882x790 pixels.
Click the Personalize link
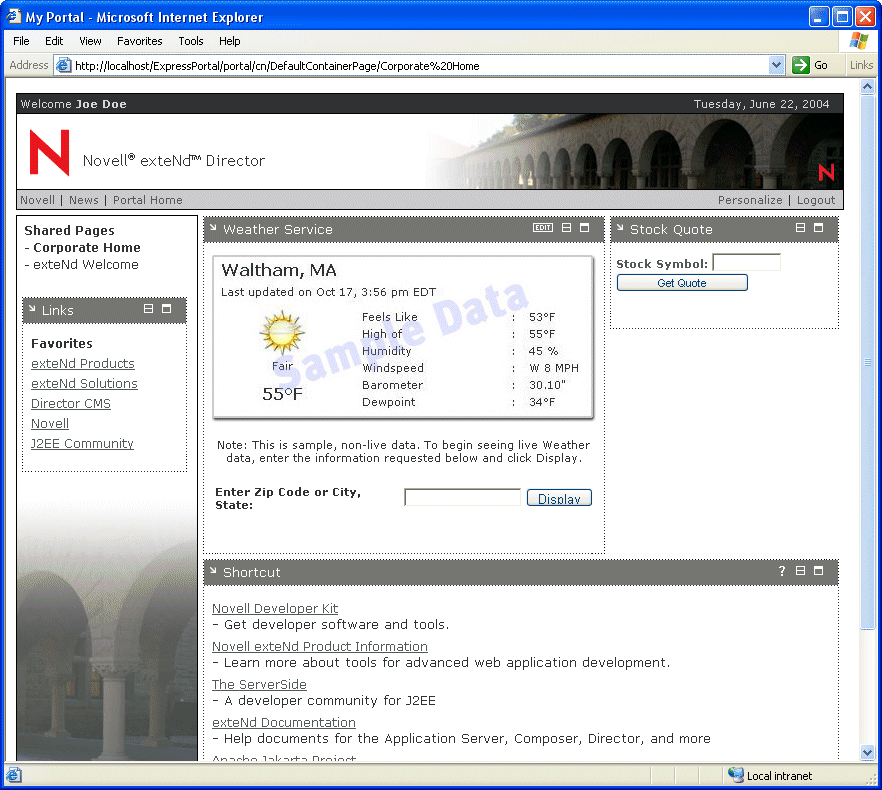click(750, 200)
